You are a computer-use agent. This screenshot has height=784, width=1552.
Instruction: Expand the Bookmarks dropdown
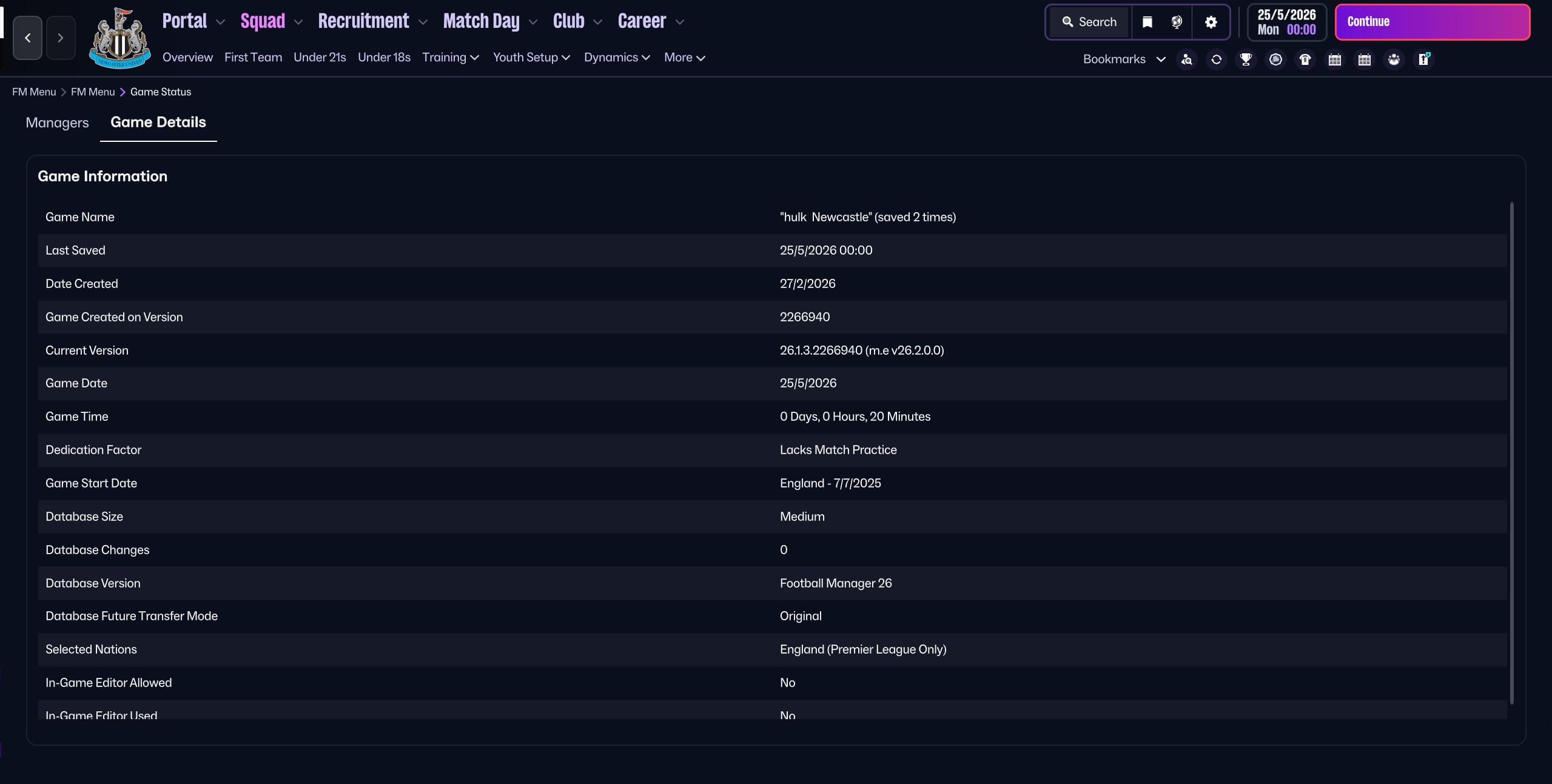pos(1124,59)
